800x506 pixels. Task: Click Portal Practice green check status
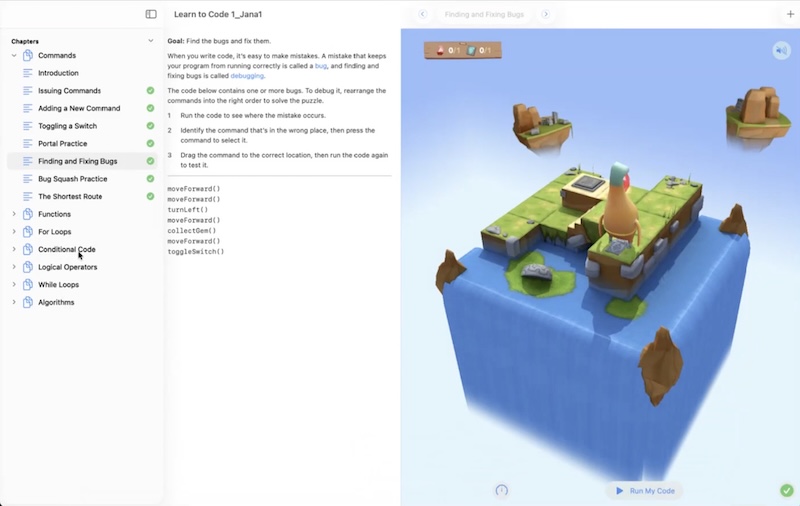(x=150, y=143)
